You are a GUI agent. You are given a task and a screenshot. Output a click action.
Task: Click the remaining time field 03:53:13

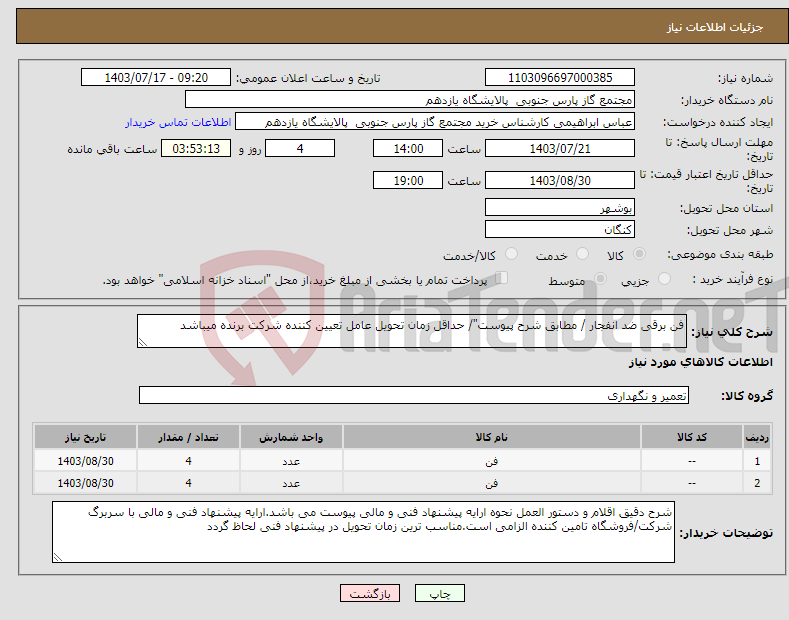tap(196, 148)
